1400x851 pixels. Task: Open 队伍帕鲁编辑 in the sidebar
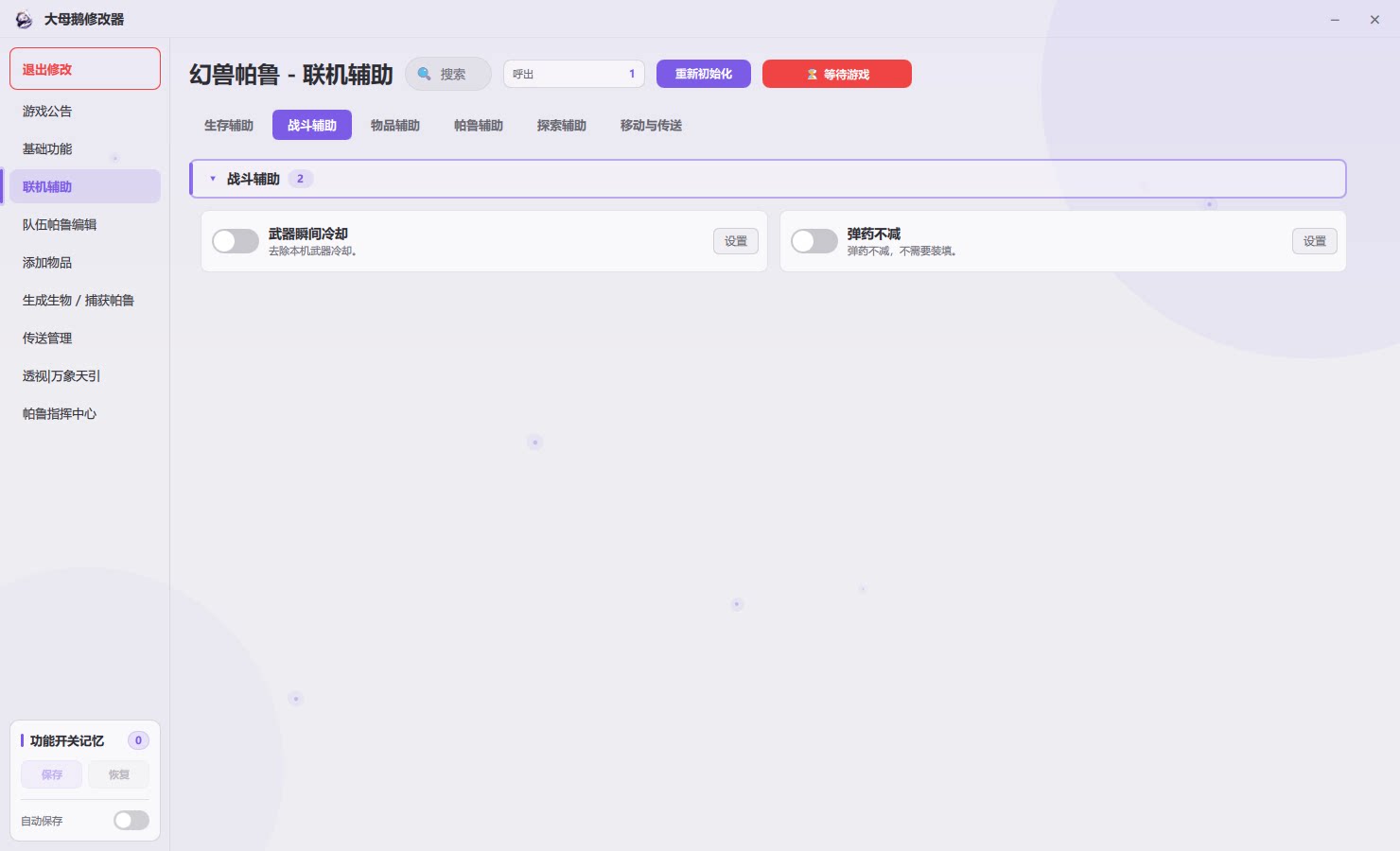(x=85, y=224)
